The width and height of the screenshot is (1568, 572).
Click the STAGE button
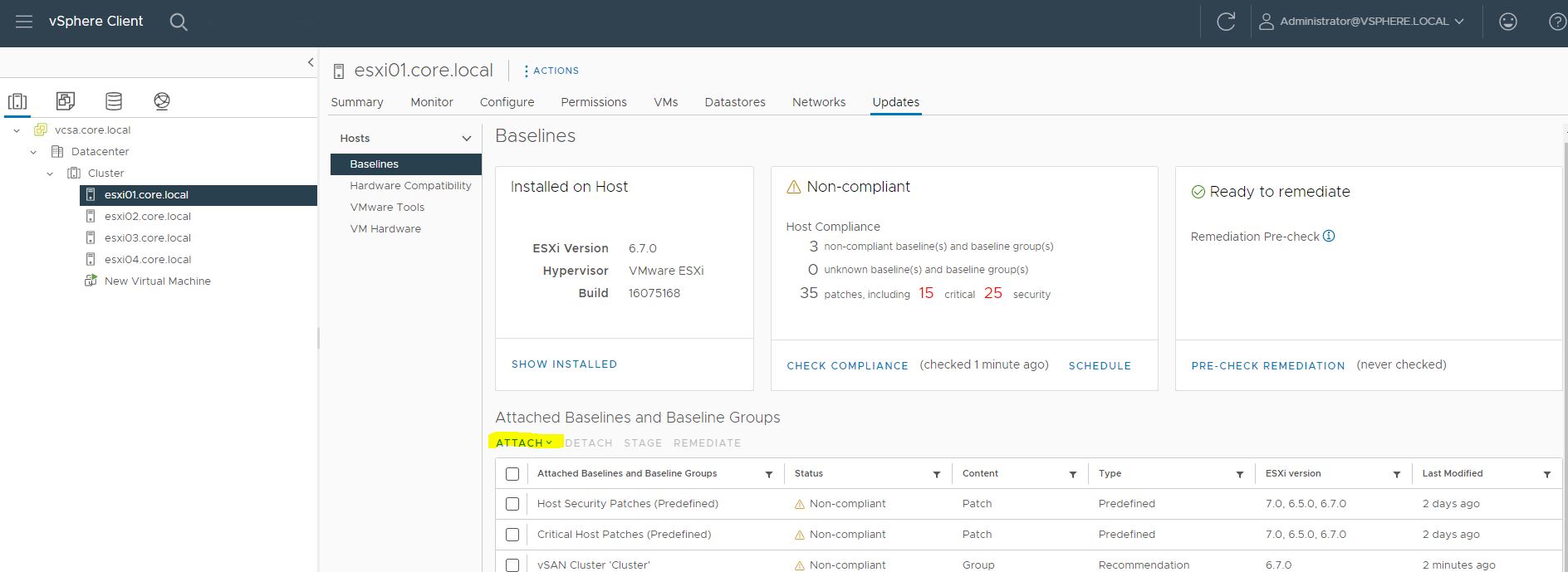pyautogui.click(x=643, y=443)
